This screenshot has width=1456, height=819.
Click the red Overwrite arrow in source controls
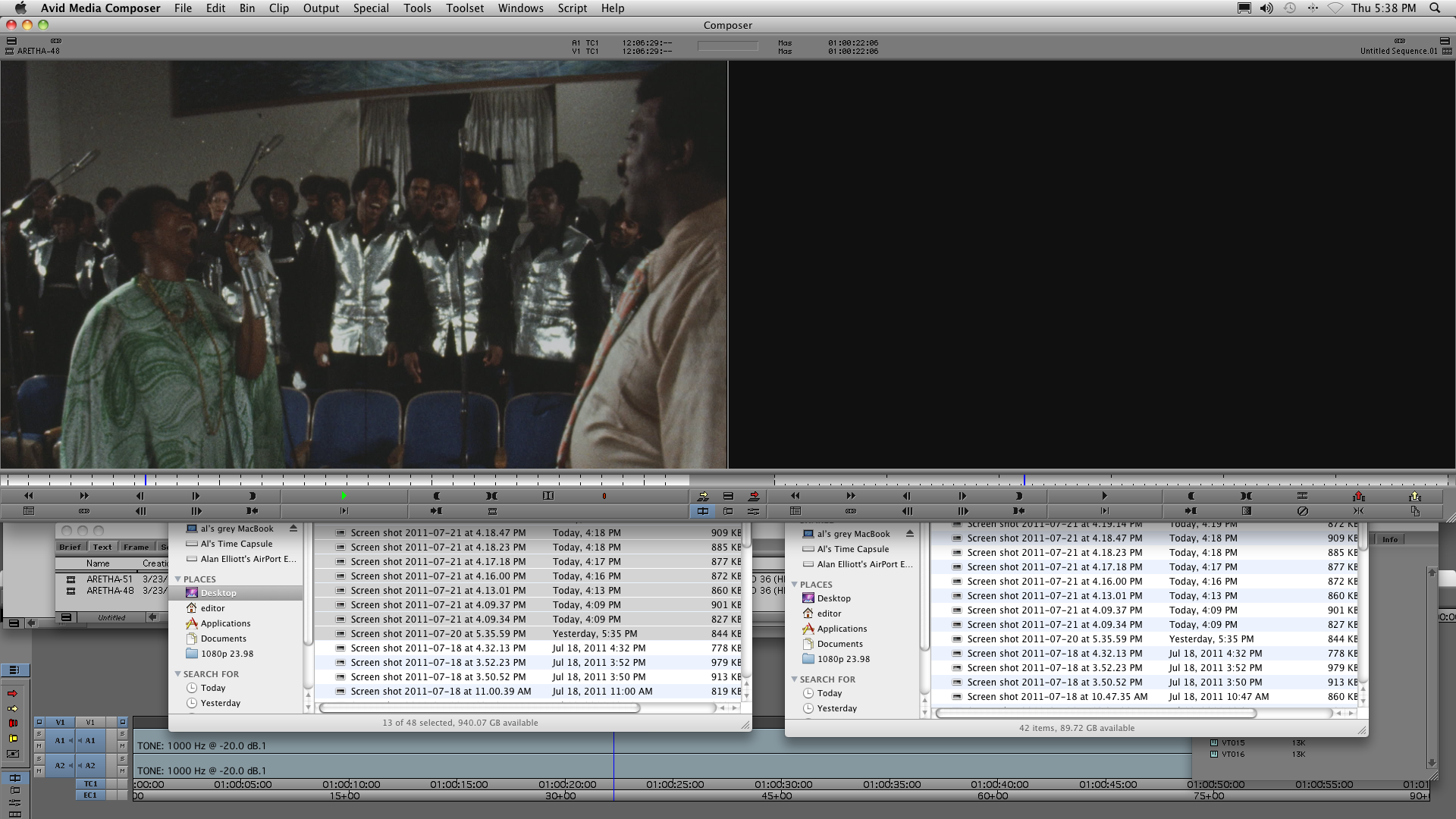pos(754,496)
